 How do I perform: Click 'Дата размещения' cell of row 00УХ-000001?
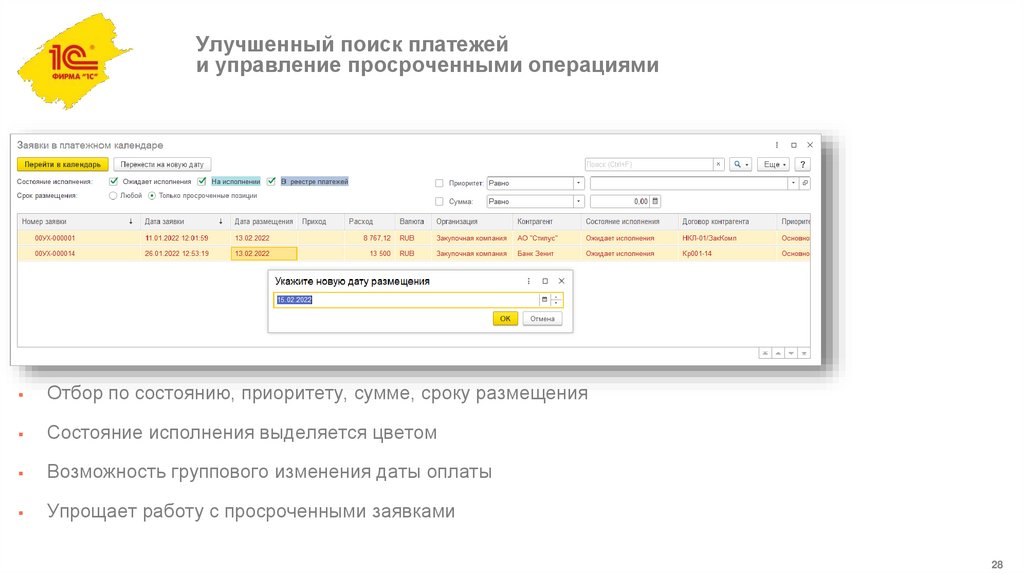(264, 238)
